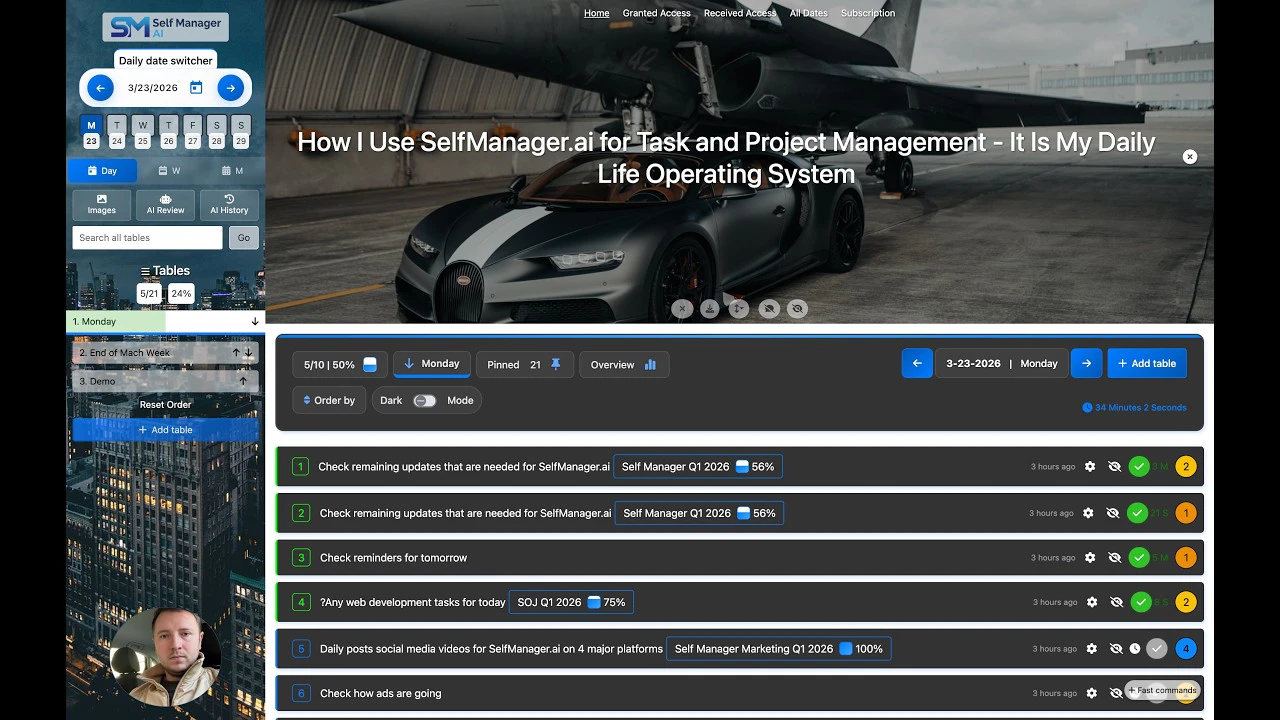Toggle green check on task row 2
The height and width of the screenshot is (720, 1280).
click(x=1137, y=513)
